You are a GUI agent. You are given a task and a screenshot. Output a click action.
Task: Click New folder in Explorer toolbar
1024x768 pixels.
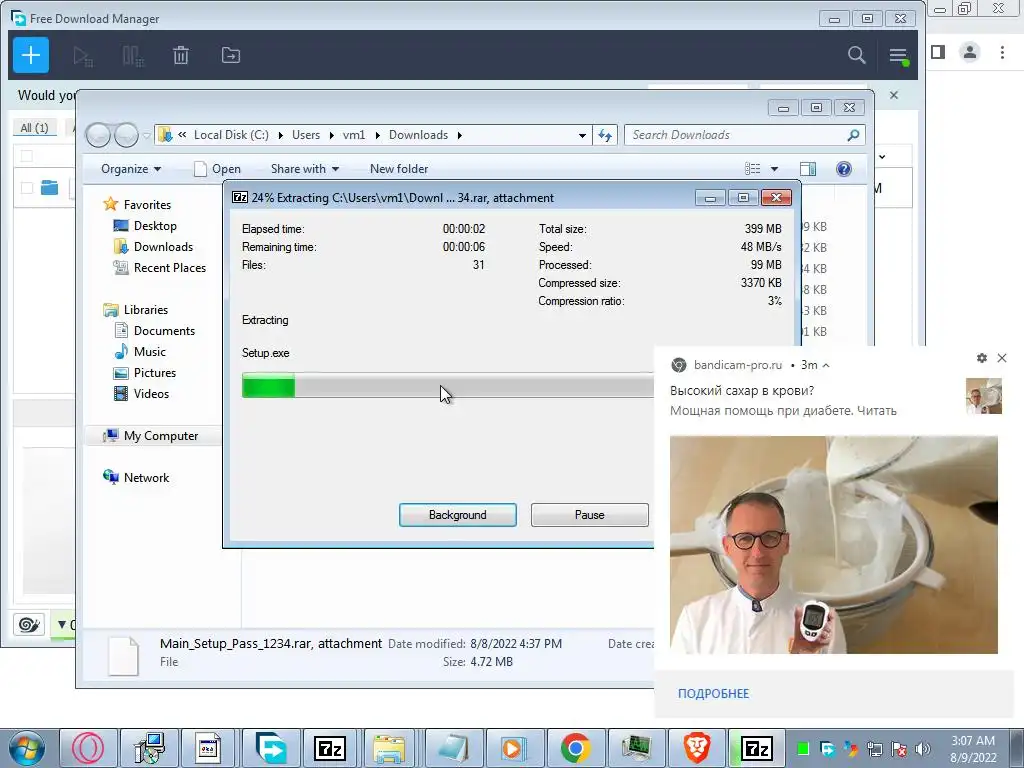click(399, 168)
